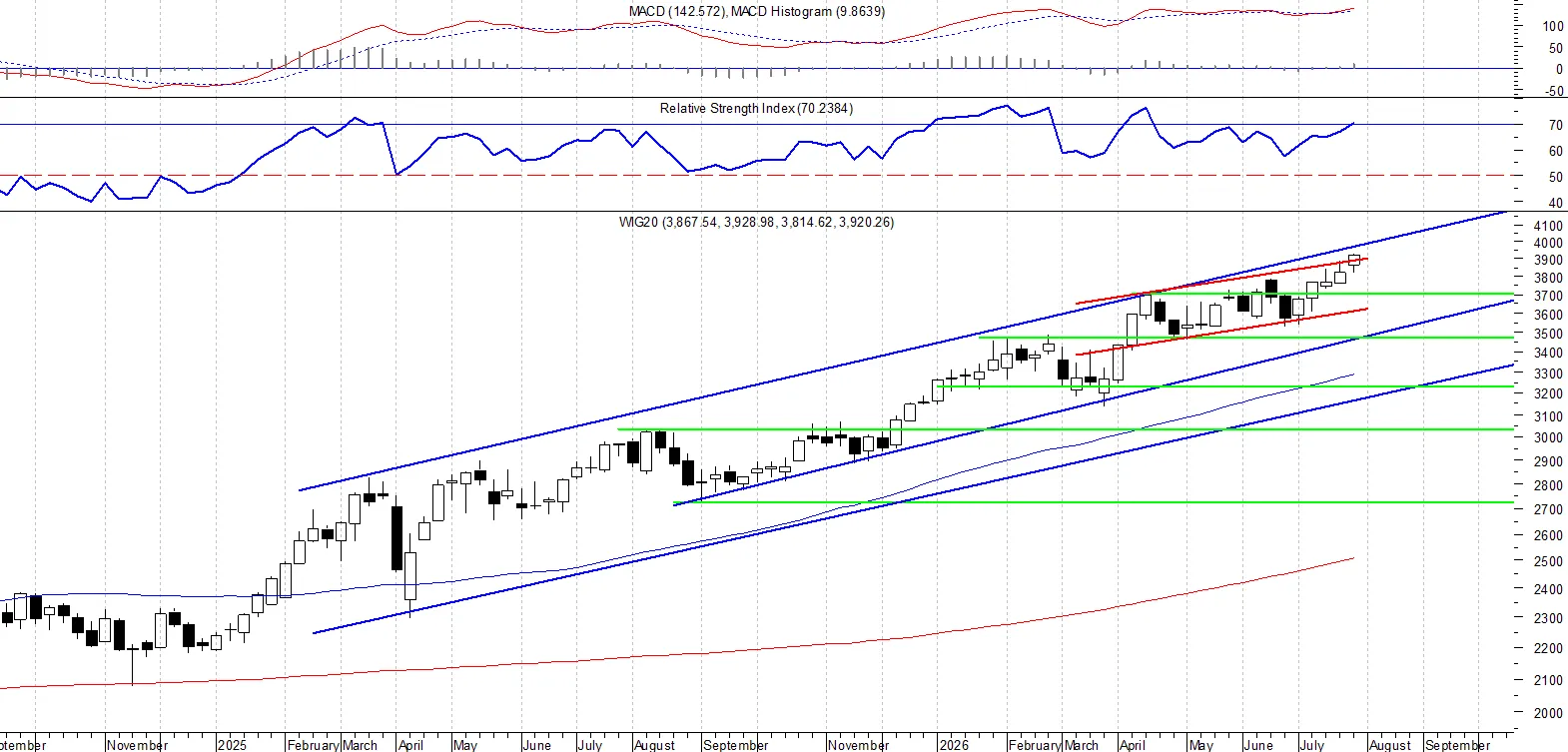
Task: Select the 60 RSI axis label
Action: click(1556, 152)
